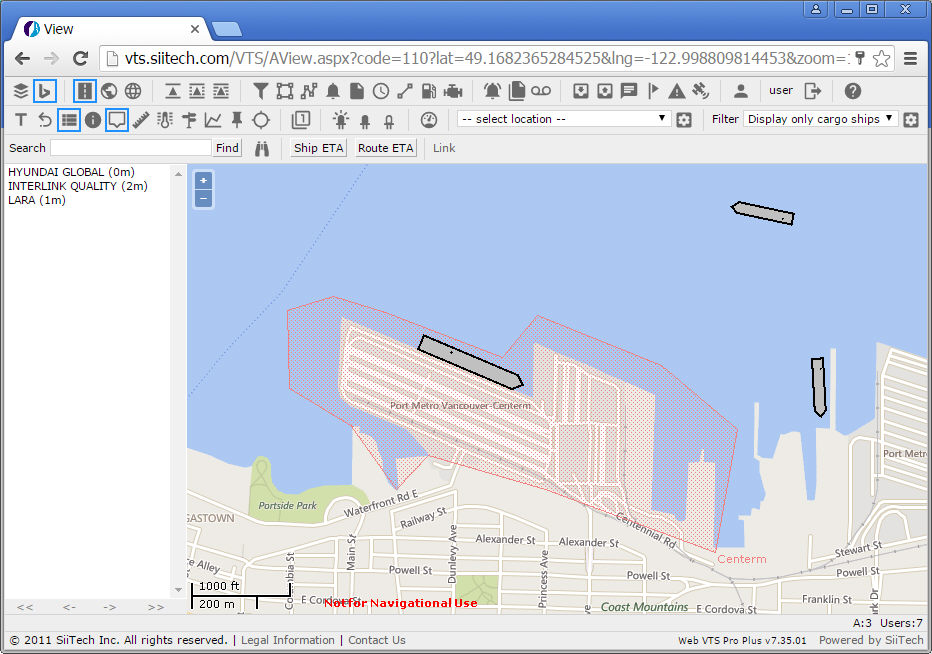
Task: Toggle the flashing beacon light icon
Action: tap(341, 120)
